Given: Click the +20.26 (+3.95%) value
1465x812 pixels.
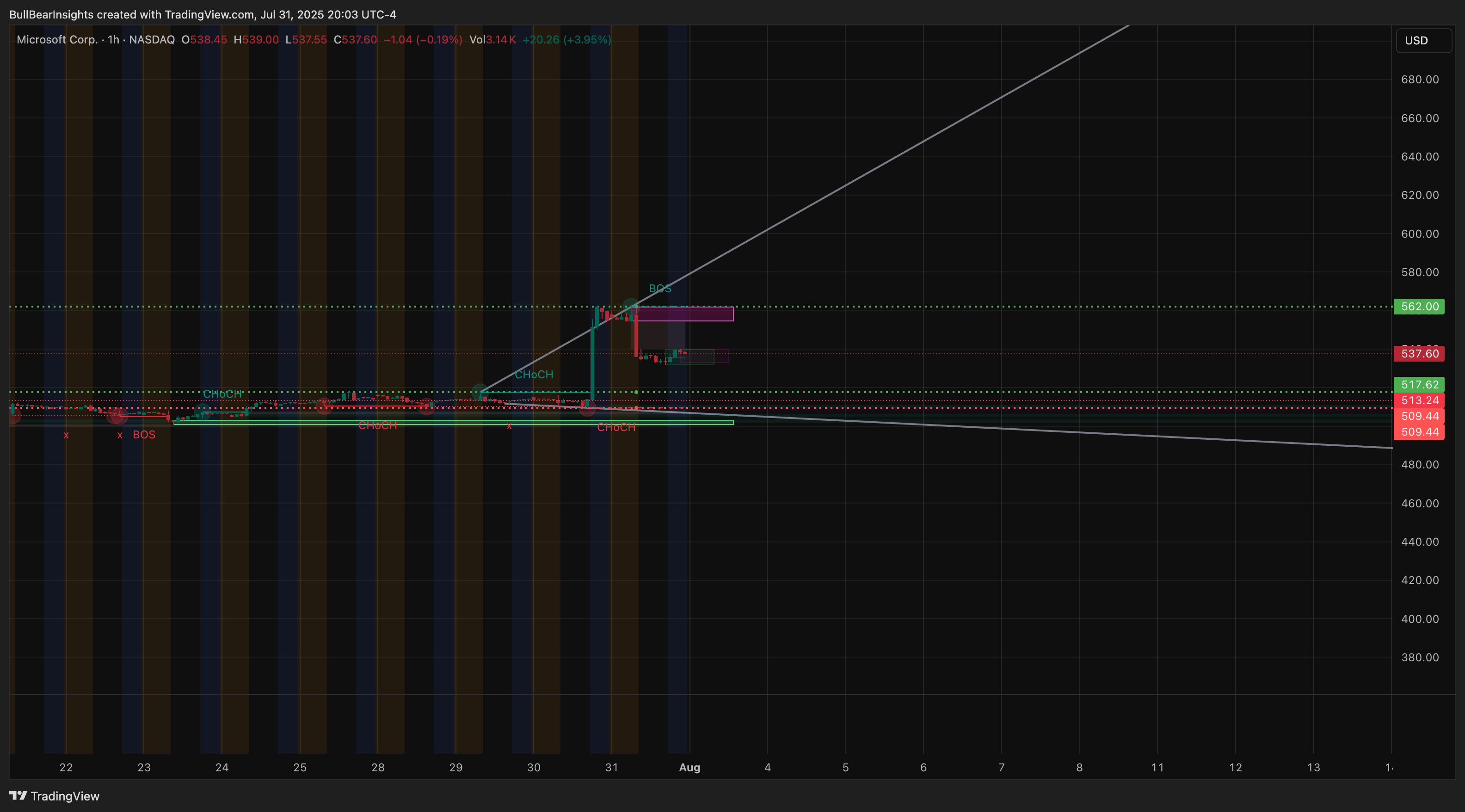Looking at the screenshot, I should 567,39.
